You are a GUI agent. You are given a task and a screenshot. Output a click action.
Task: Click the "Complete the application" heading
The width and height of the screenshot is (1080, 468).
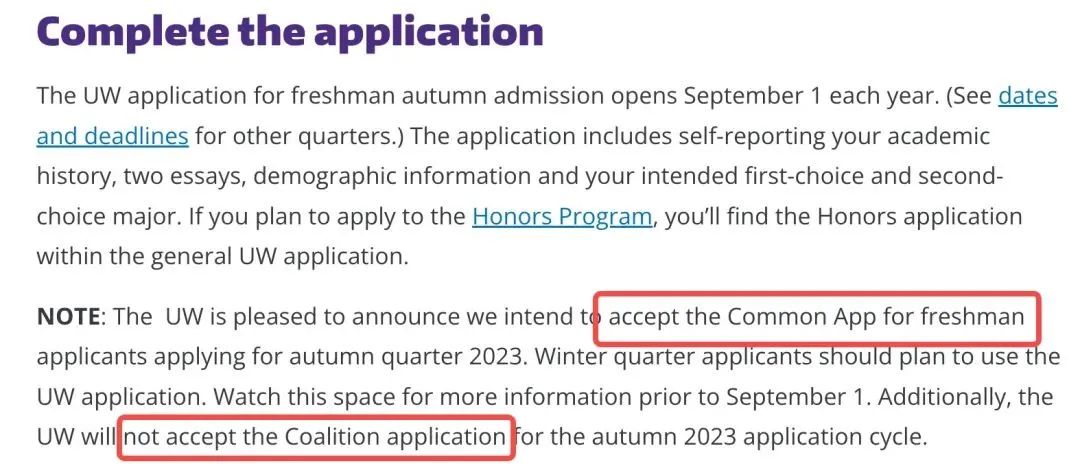[x=290, y=31]
